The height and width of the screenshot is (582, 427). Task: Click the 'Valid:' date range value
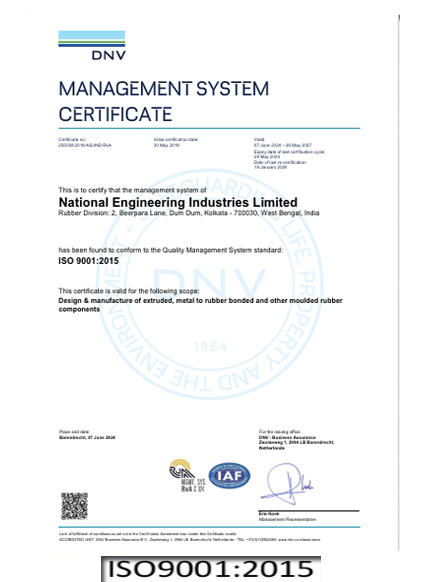pyautogui.click(x=283, y=145)
